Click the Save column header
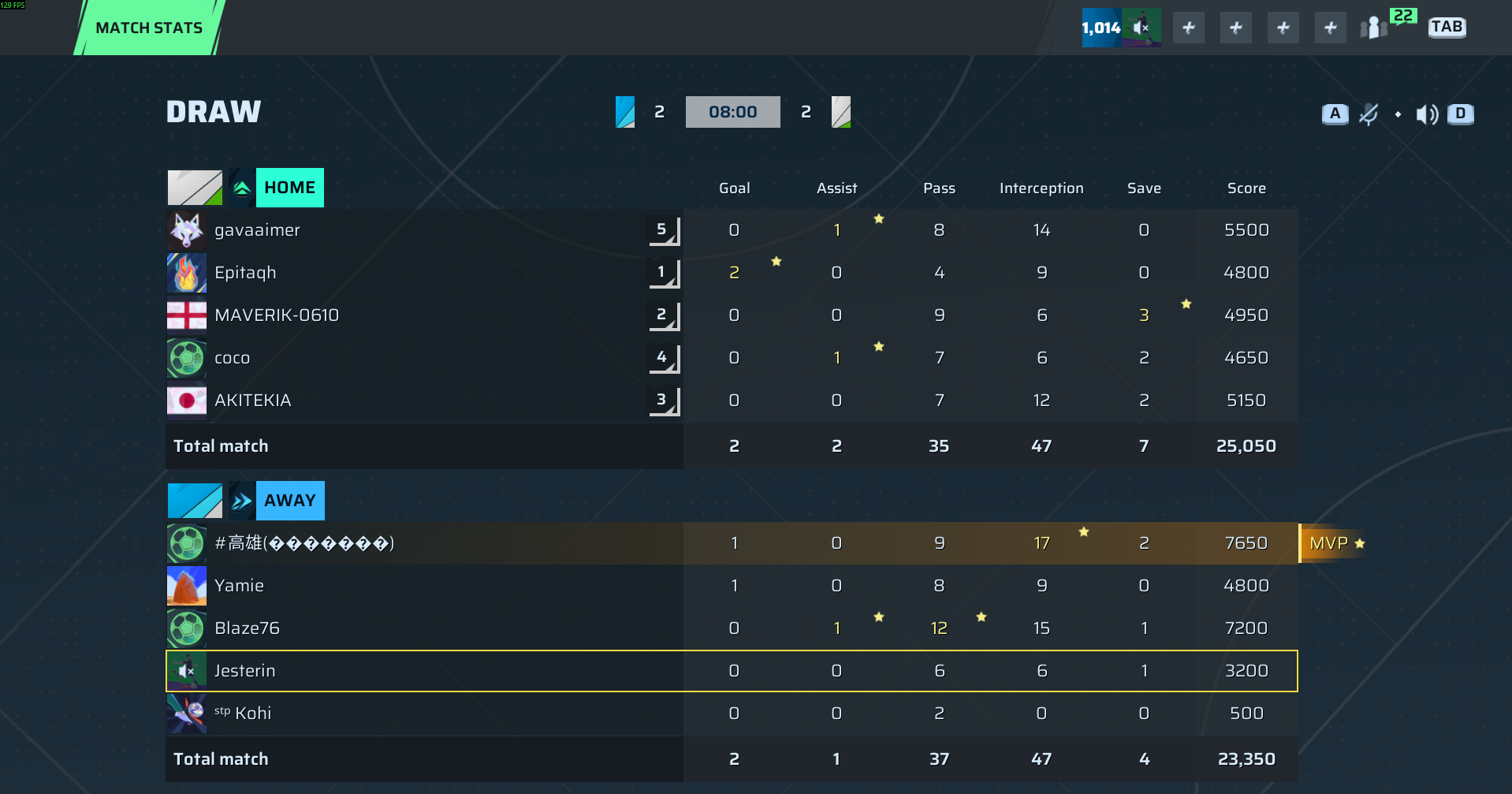1512x794 pixels. 1144,188
